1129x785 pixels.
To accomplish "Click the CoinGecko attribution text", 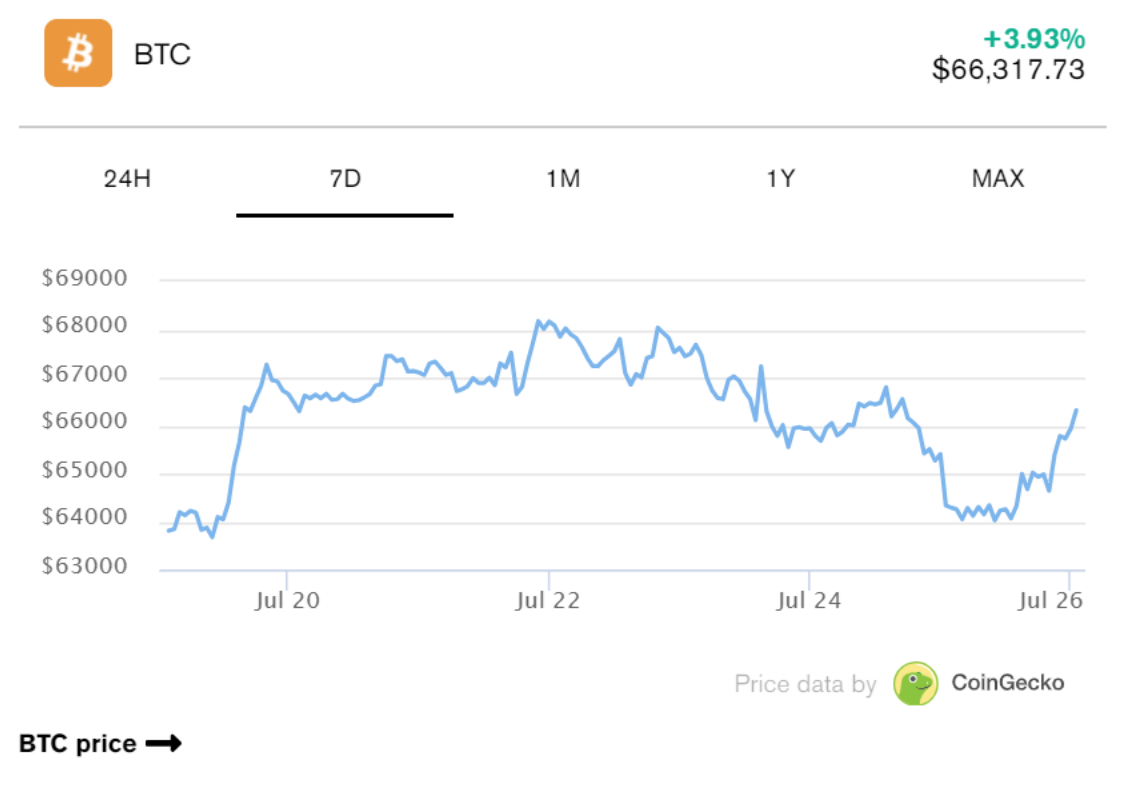I will coord(1007,683).
